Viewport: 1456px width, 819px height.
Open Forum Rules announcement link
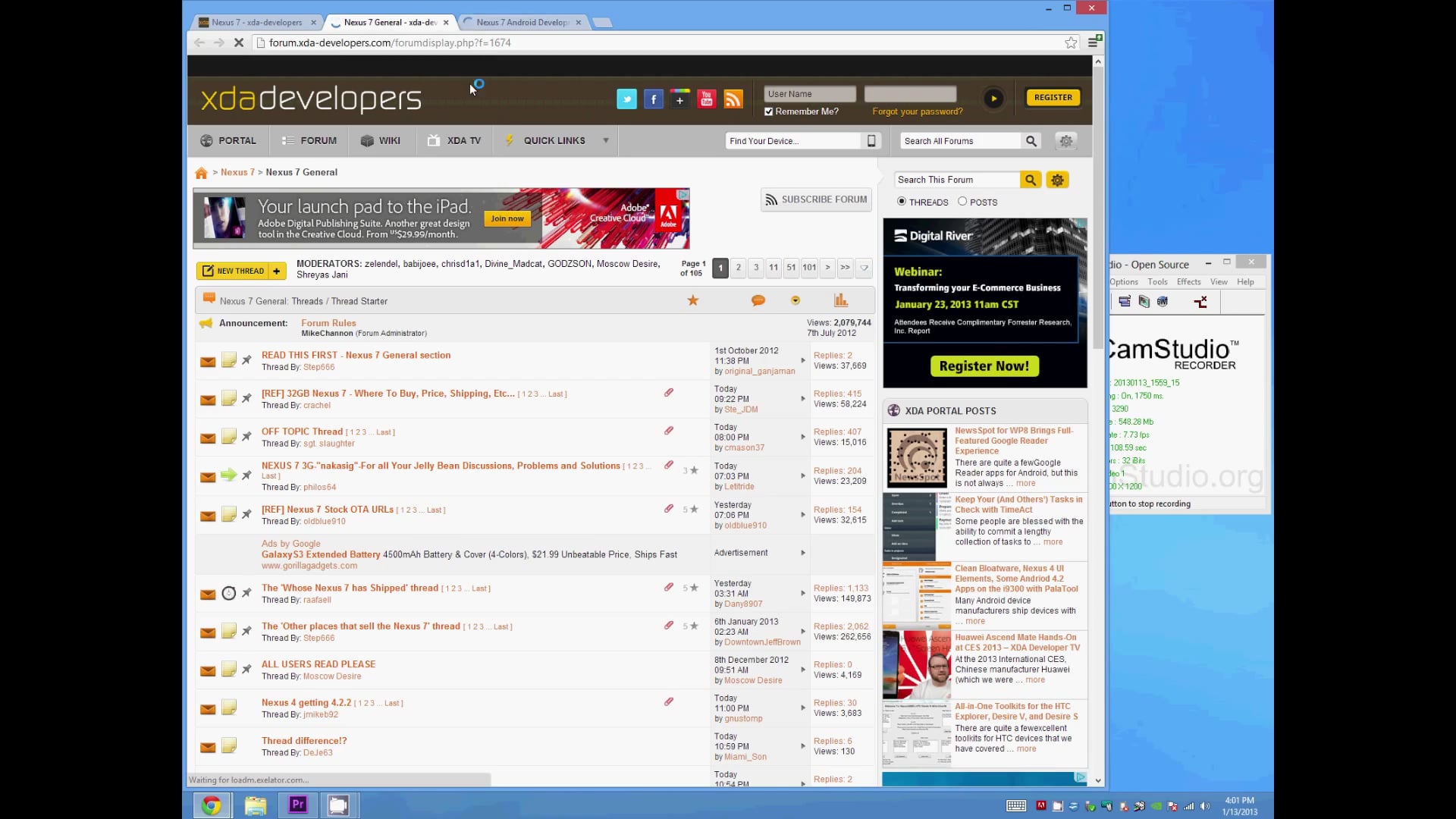(328, 323)
